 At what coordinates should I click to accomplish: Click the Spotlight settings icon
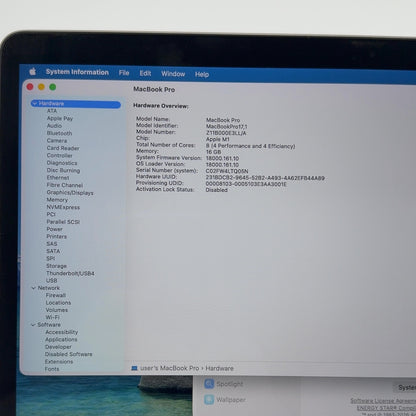pyautogui.click(x=209, y=384)
